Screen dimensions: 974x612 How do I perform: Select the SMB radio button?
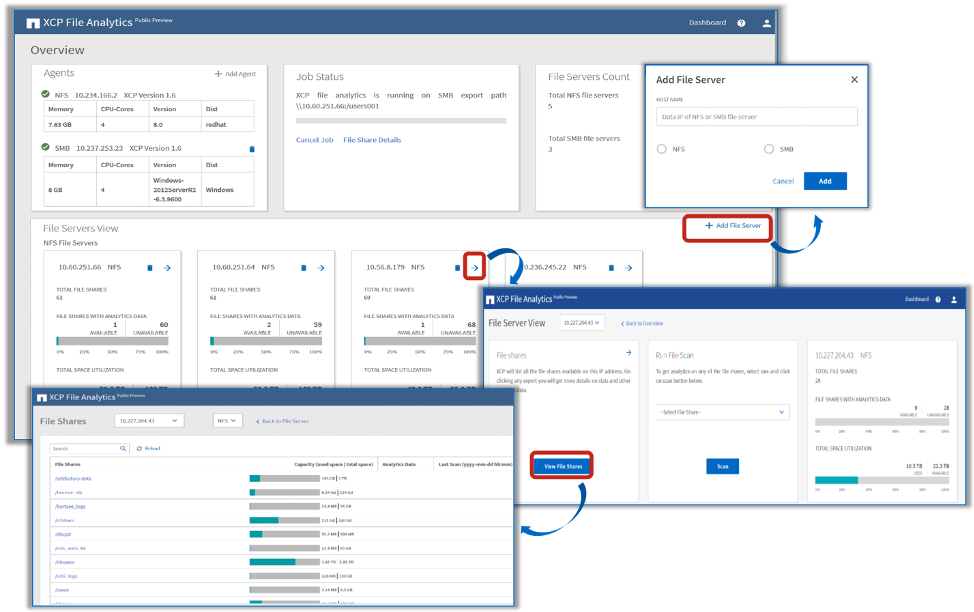769,149
